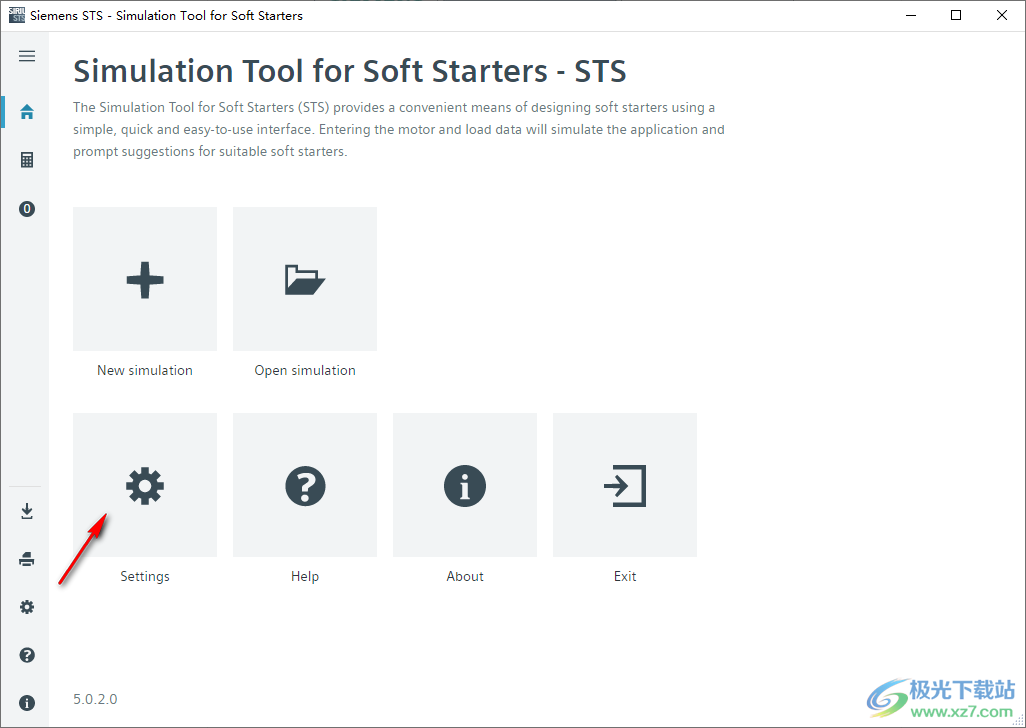The width and height of the screenshot is (1026, 728).
Task: Click the "Open simulation" label
Action: [305, 370]
